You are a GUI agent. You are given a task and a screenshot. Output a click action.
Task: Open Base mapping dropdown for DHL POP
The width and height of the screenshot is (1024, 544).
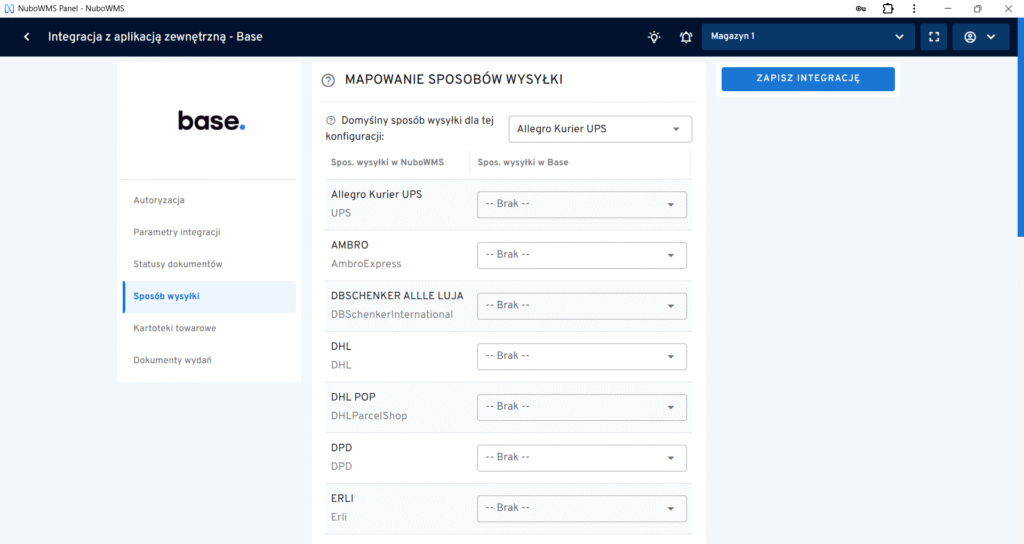coord(582,407)
